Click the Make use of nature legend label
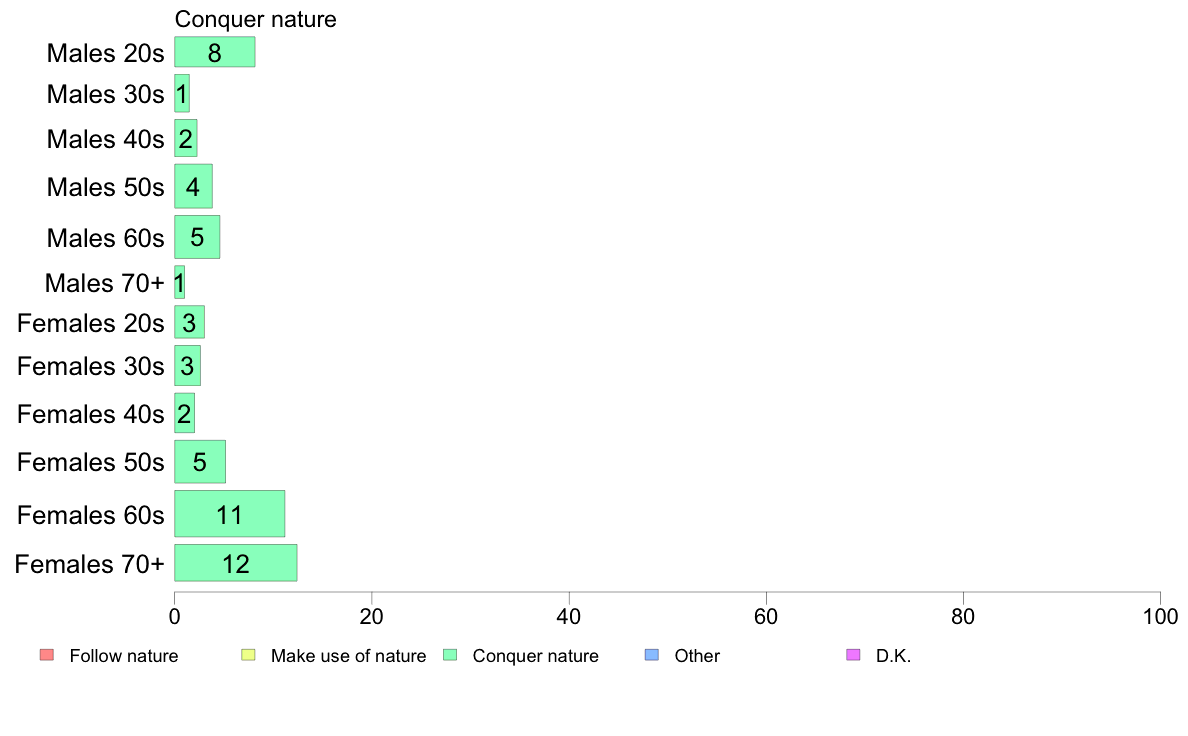Viewport: 1188px width, 736px height. 349,656
